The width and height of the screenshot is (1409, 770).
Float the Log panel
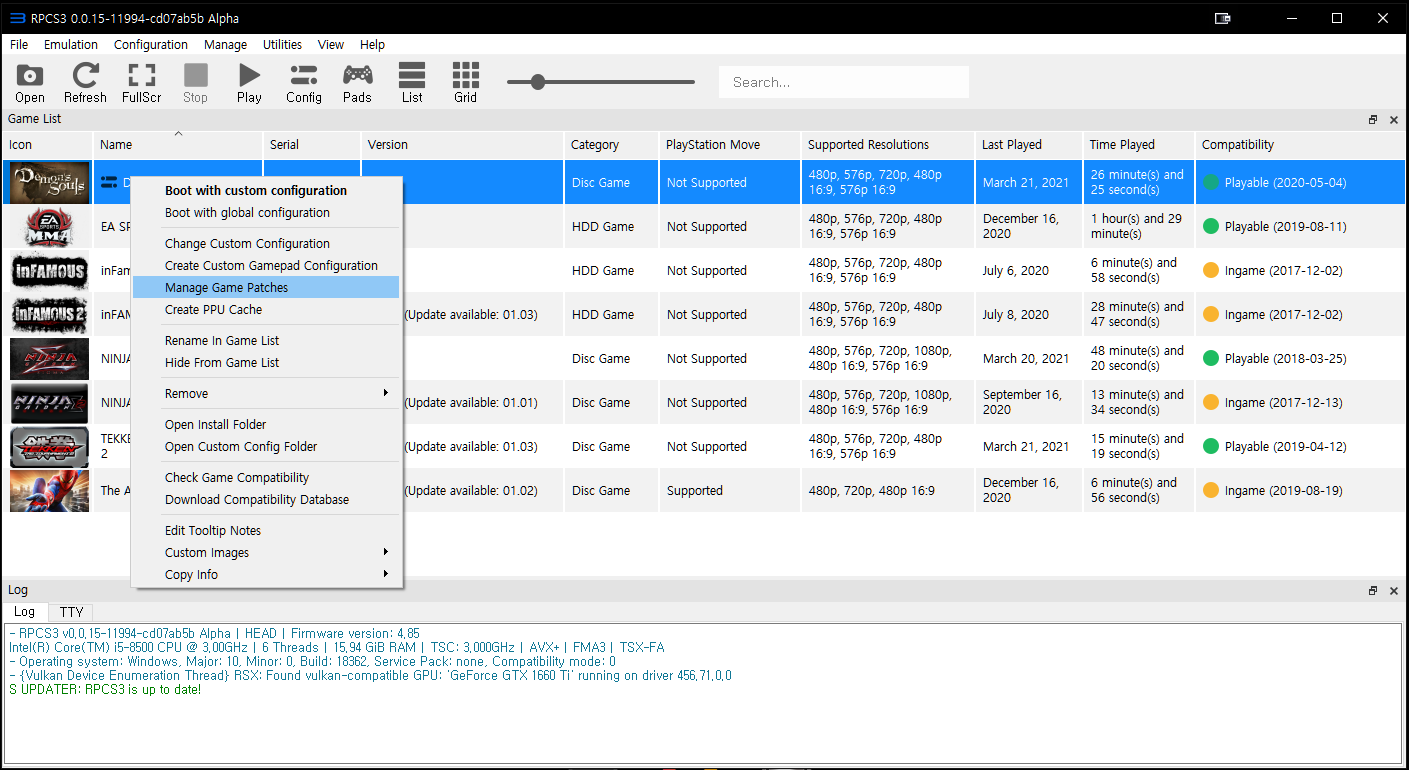(x=1373, y=590)
